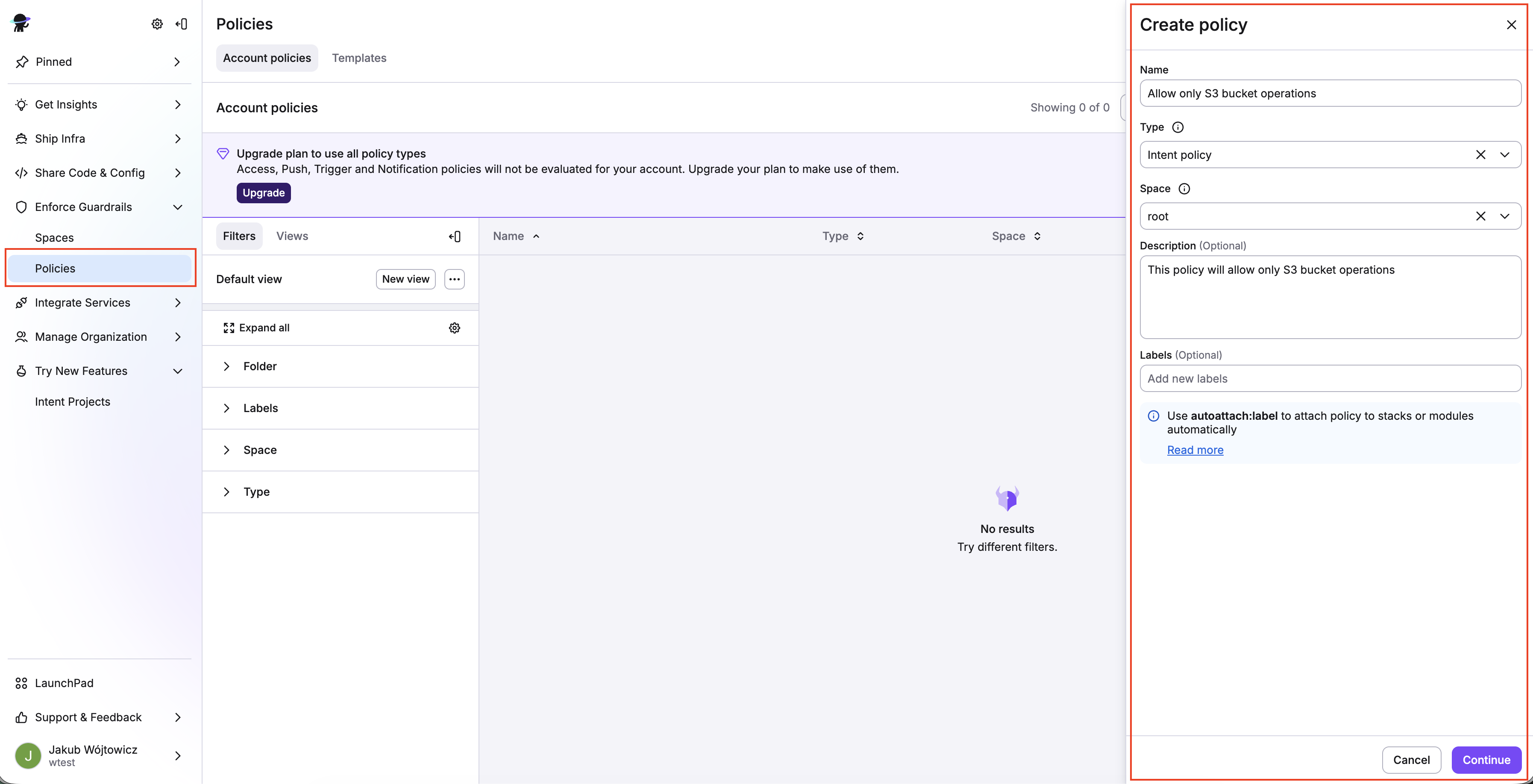
Task: Clear the Intent policy type selection
Action: pos(1481,155)
